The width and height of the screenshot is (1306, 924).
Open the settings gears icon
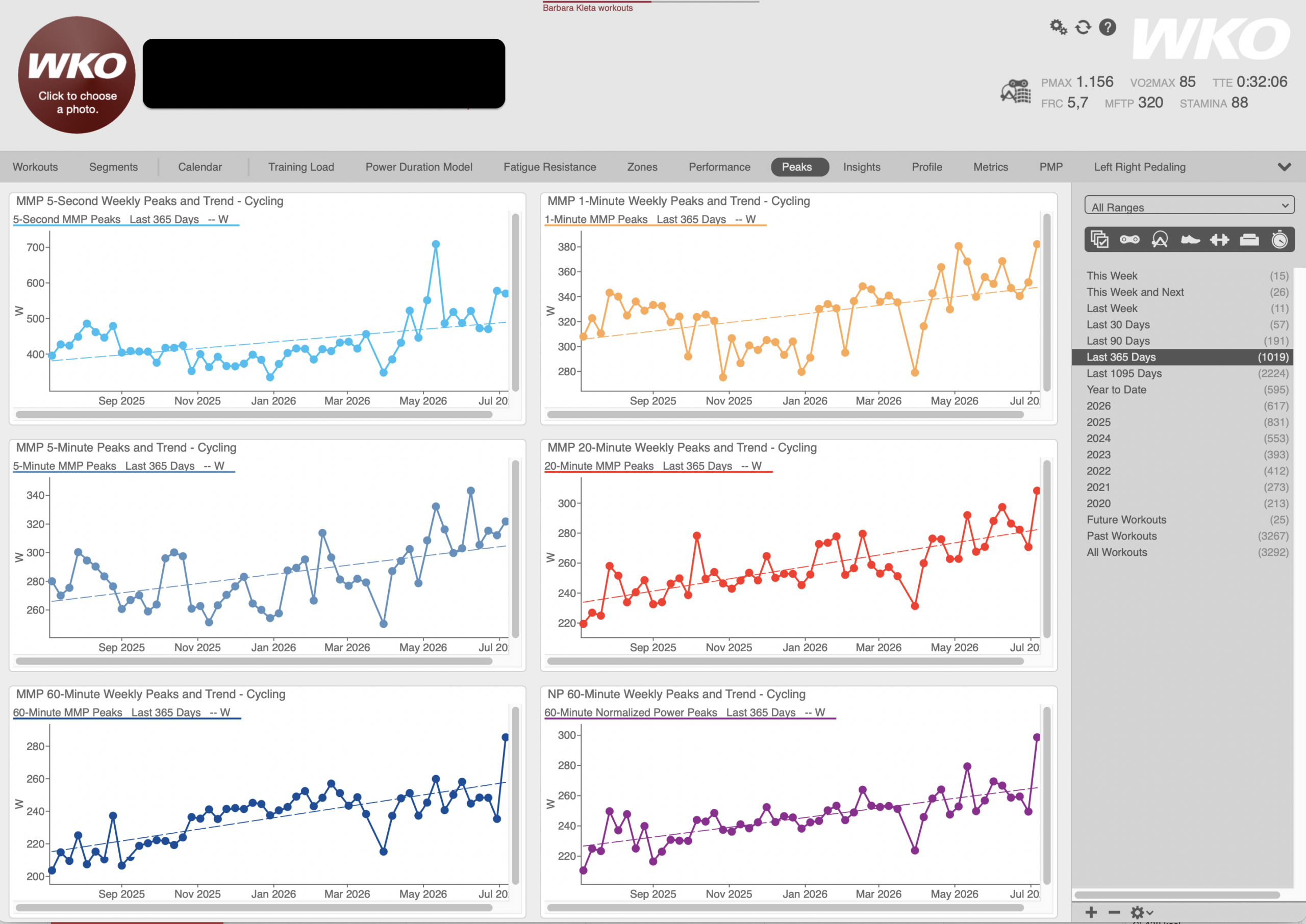pos(1058,27)
